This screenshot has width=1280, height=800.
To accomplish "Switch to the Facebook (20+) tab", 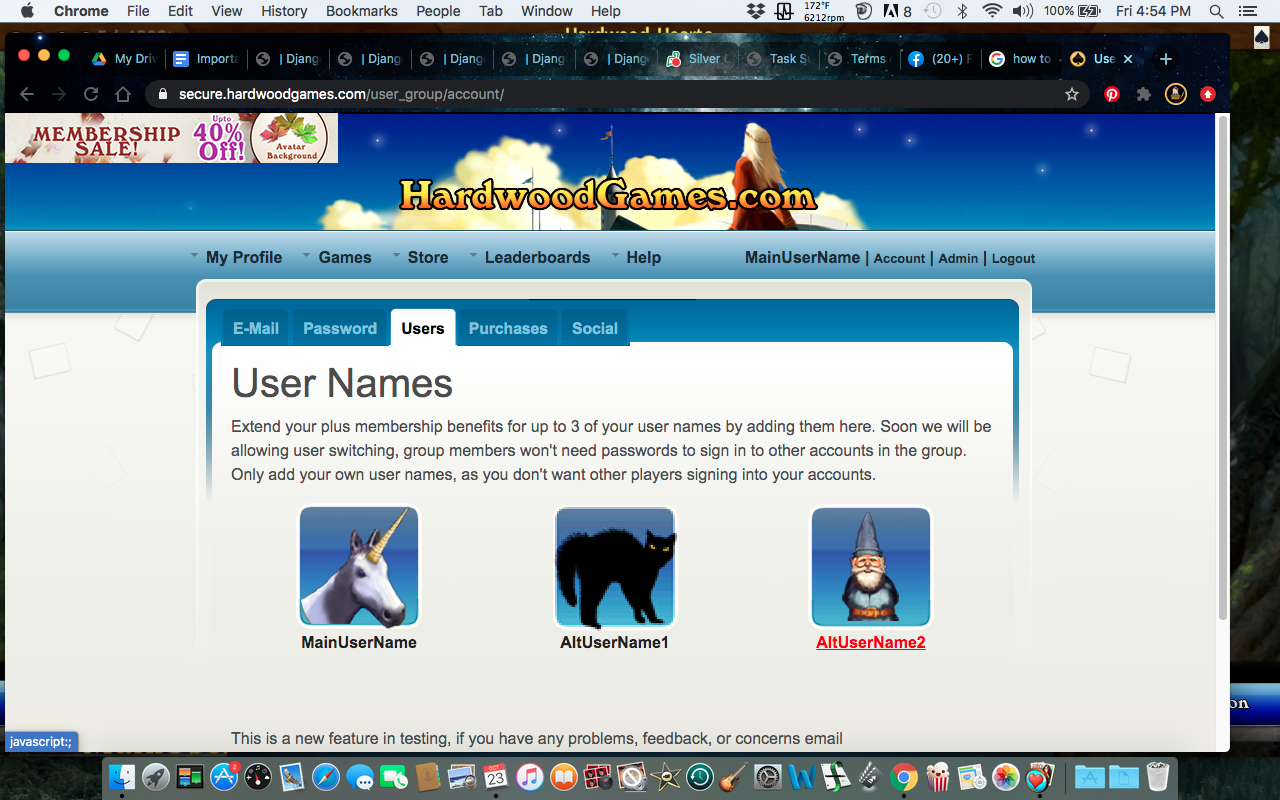I will click(940, 59).
